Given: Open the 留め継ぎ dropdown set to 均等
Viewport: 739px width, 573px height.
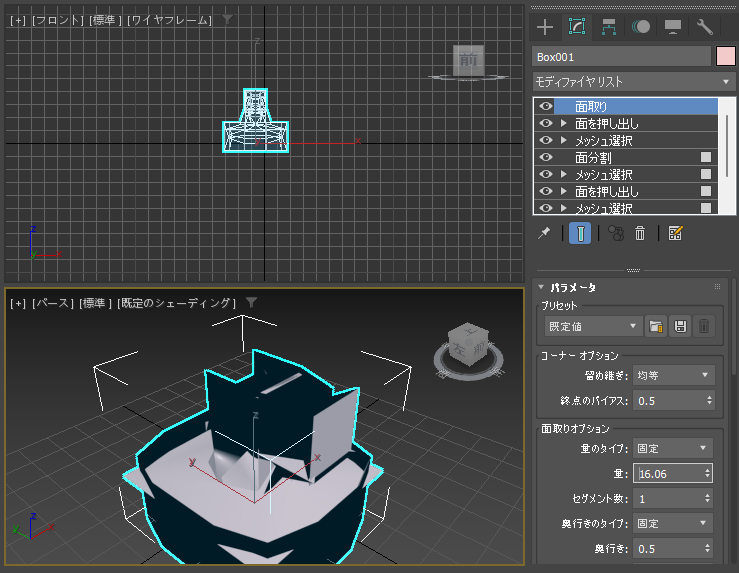Looking at the screenshot, I should [673, 375].
